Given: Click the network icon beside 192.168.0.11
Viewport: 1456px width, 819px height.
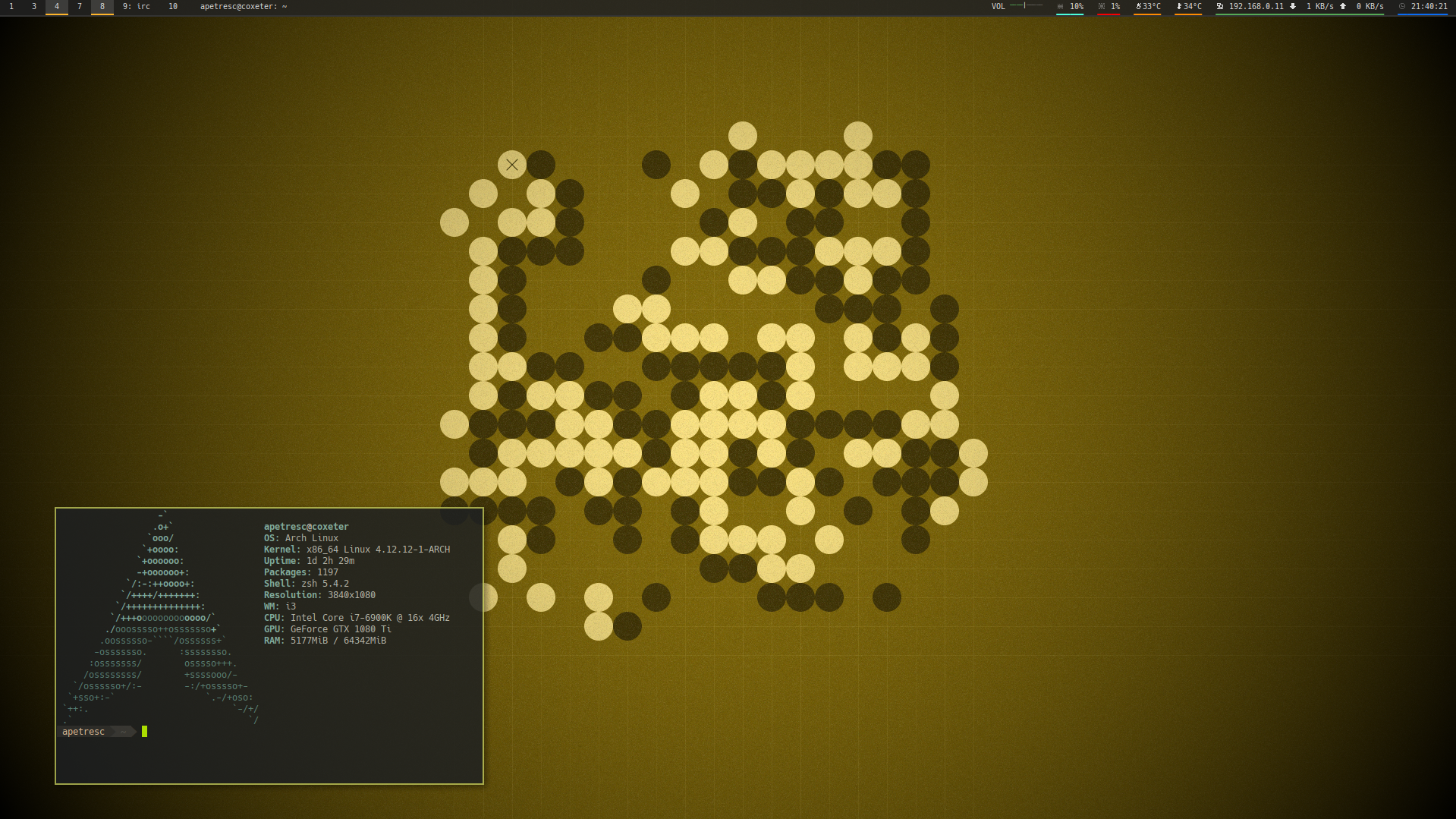Looking at the screenshot, I should (1220, 7).
